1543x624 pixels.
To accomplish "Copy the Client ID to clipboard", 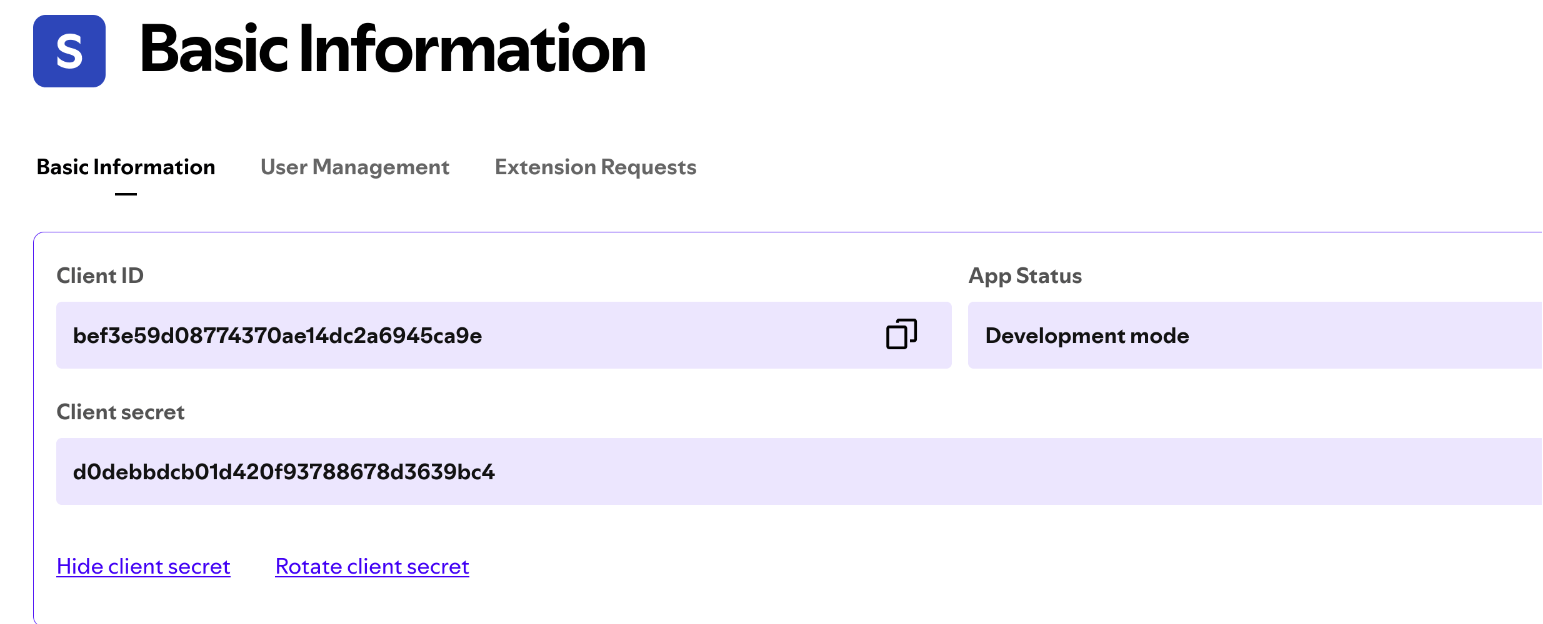I will click(901, 335).
